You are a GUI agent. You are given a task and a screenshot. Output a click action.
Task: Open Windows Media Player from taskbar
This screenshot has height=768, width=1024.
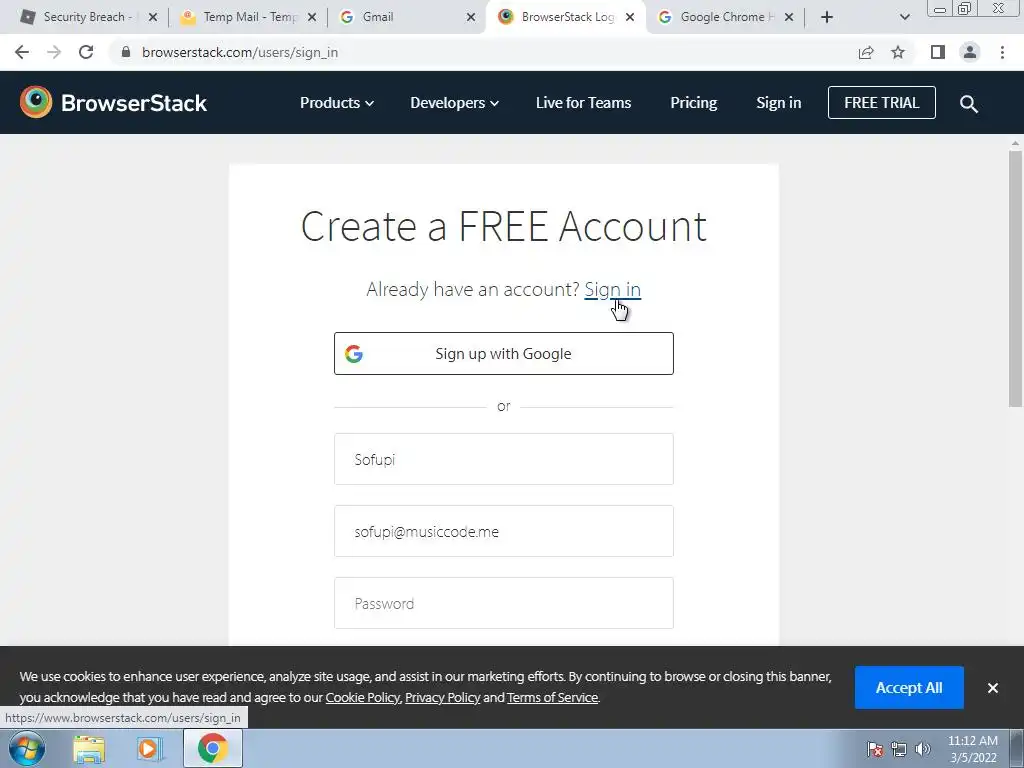pyautogui.click(x=149, y=749)
